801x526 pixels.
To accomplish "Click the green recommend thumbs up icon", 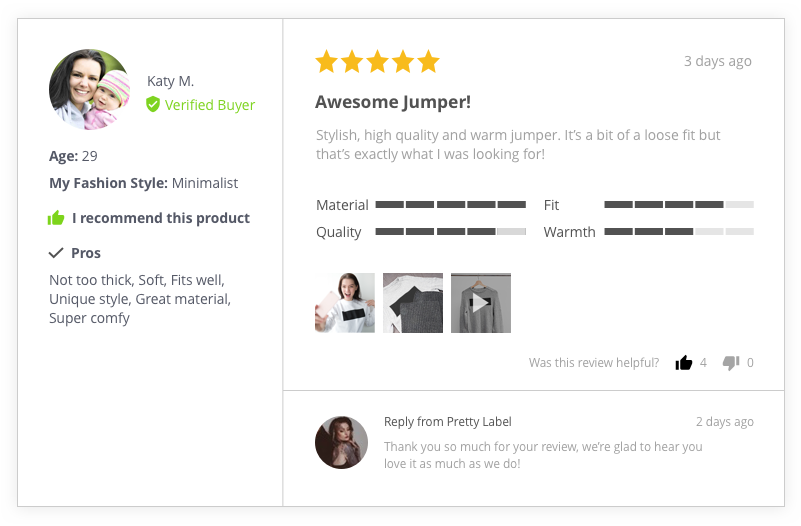I will point(56,218).
